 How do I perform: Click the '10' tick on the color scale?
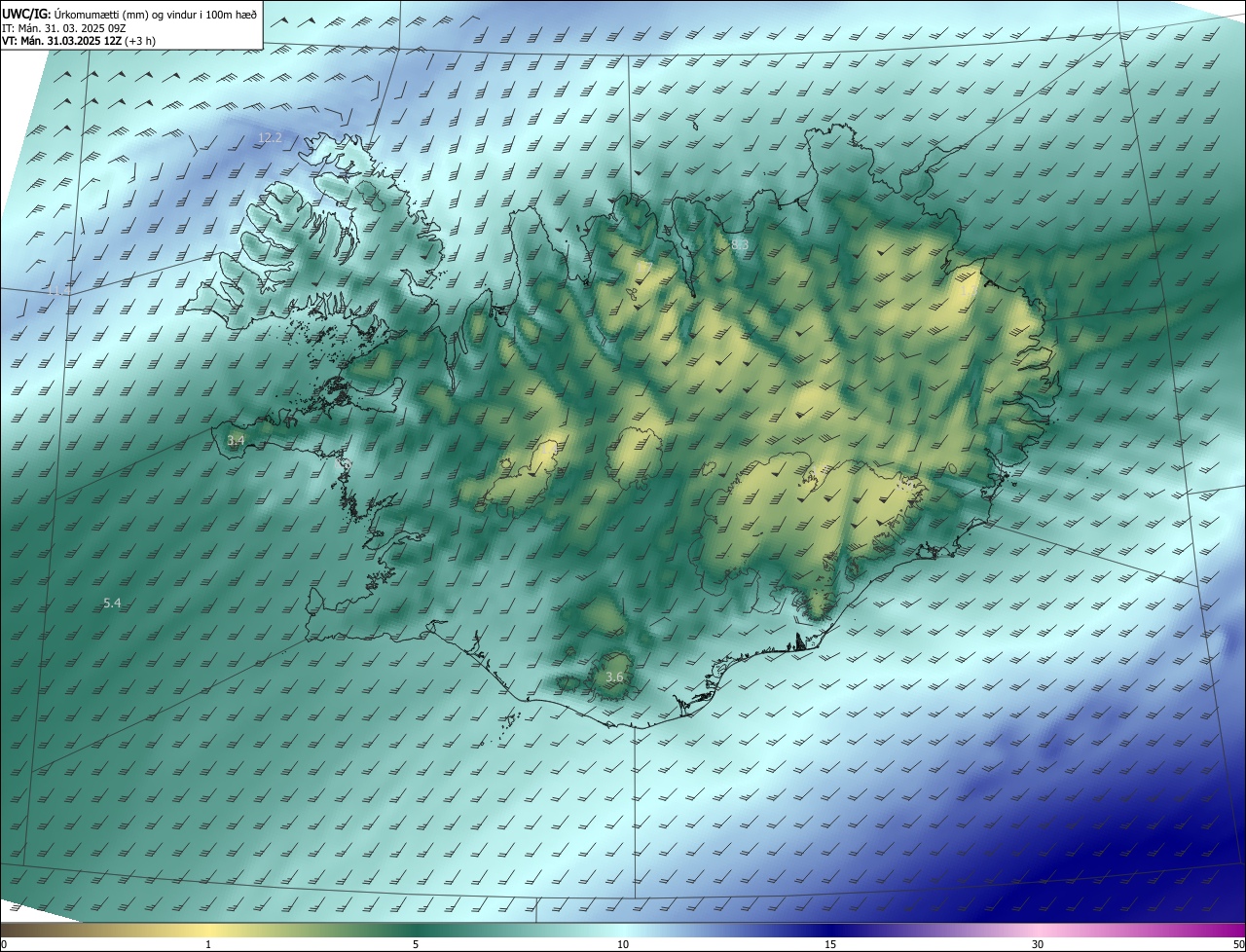(623, 944)
